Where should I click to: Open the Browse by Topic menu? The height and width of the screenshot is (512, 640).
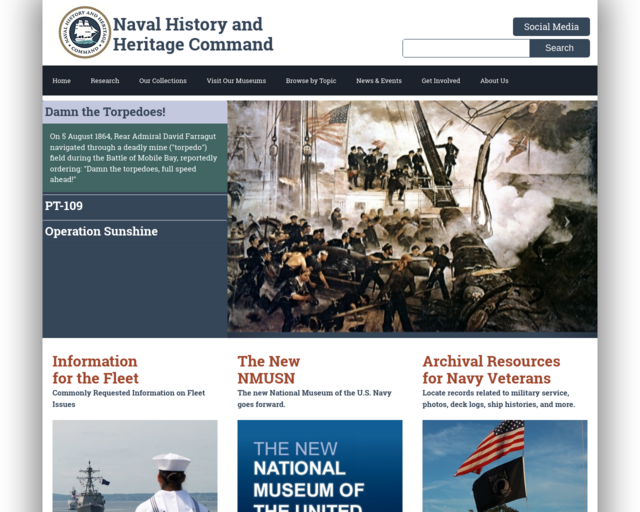[311, 81]
